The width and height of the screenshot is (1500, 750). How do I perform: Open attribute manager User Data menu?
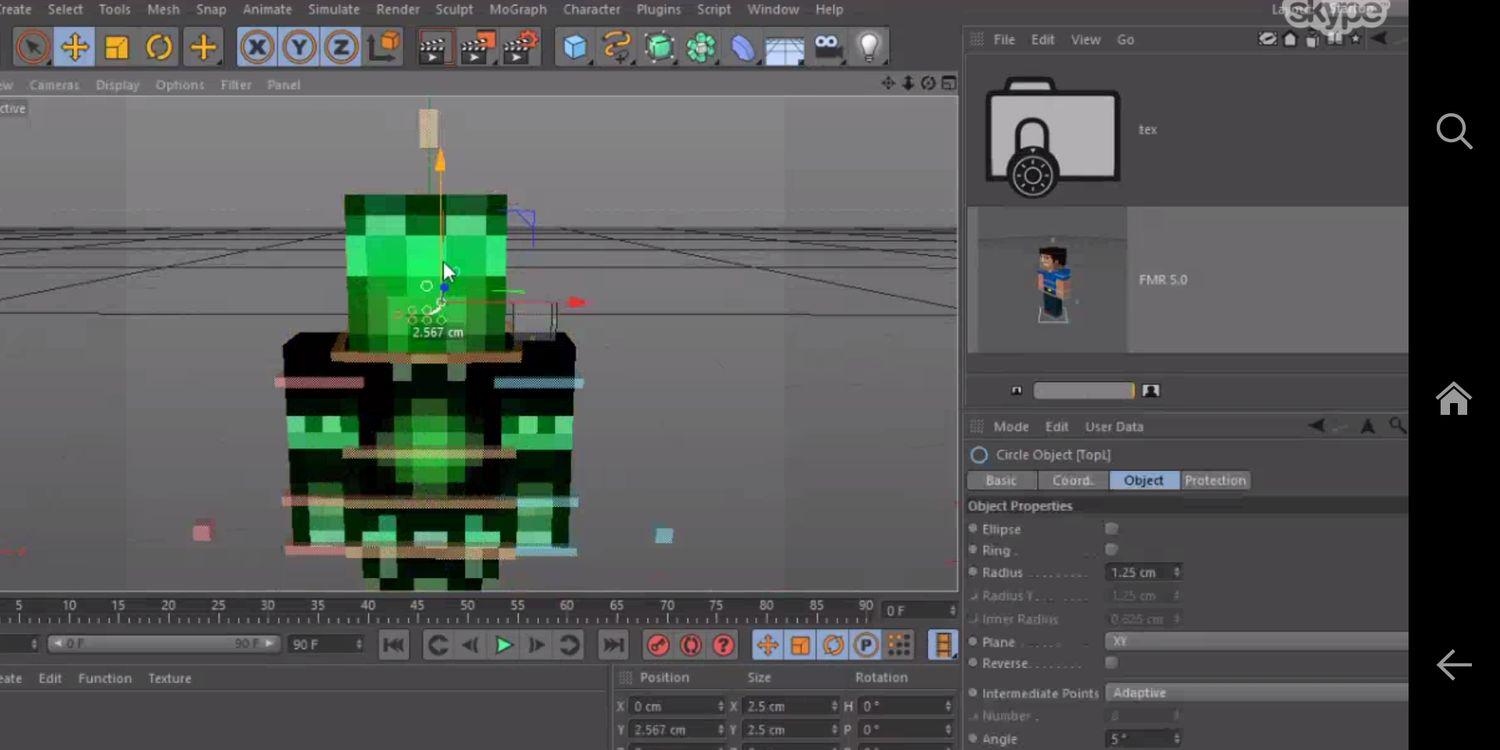tap(1114, 426)
